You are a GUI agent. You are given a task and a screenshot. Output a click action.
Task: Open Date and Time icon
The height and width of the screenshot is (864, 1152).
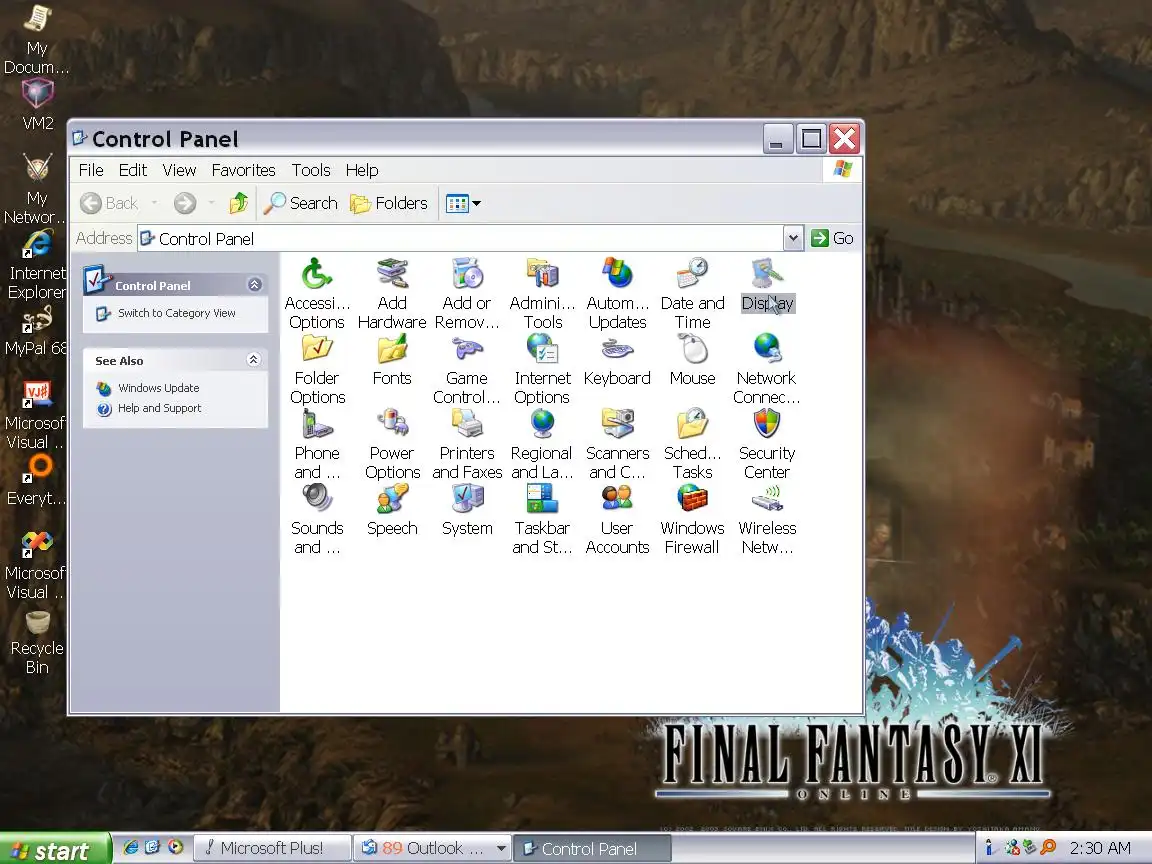coord(692,293)
